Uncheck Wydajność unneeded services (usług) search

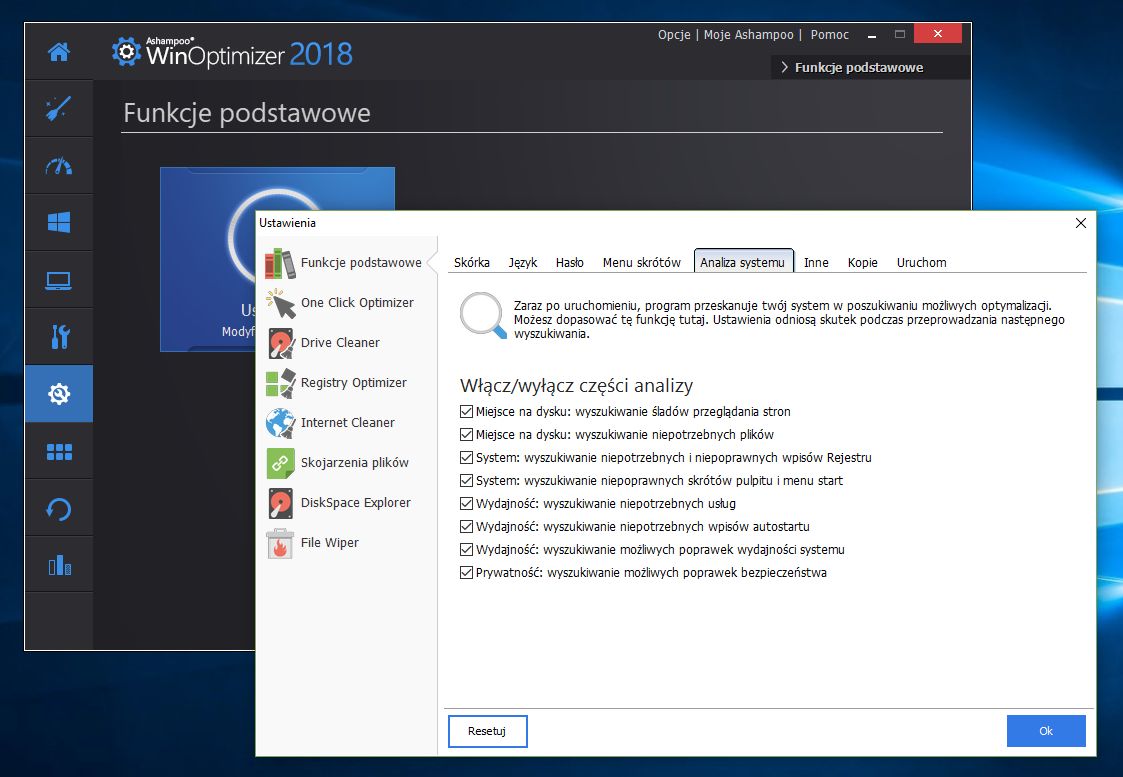[x=466, y=503]
